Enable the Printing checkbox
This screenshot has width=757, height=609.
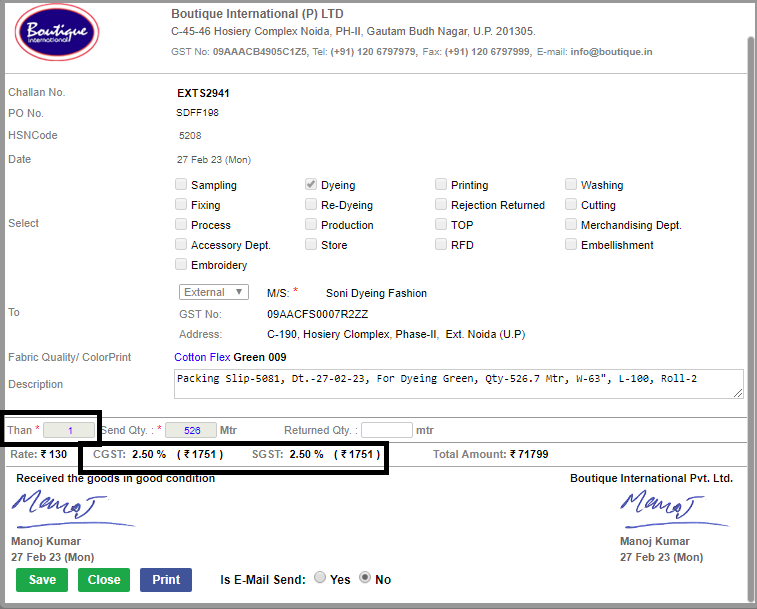click(441, 184)
